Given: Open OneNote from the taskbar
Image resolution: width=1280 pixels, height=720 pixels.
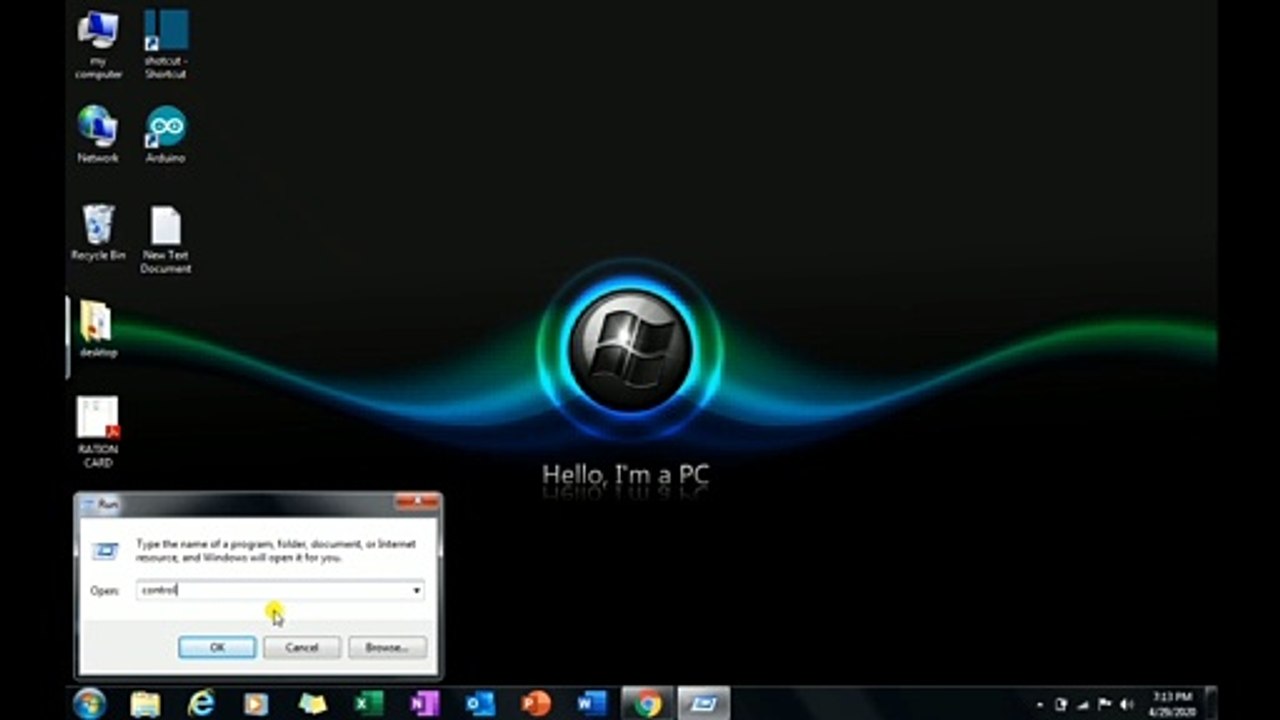Looking at the screenshot, I should click(x=425, y=703).
